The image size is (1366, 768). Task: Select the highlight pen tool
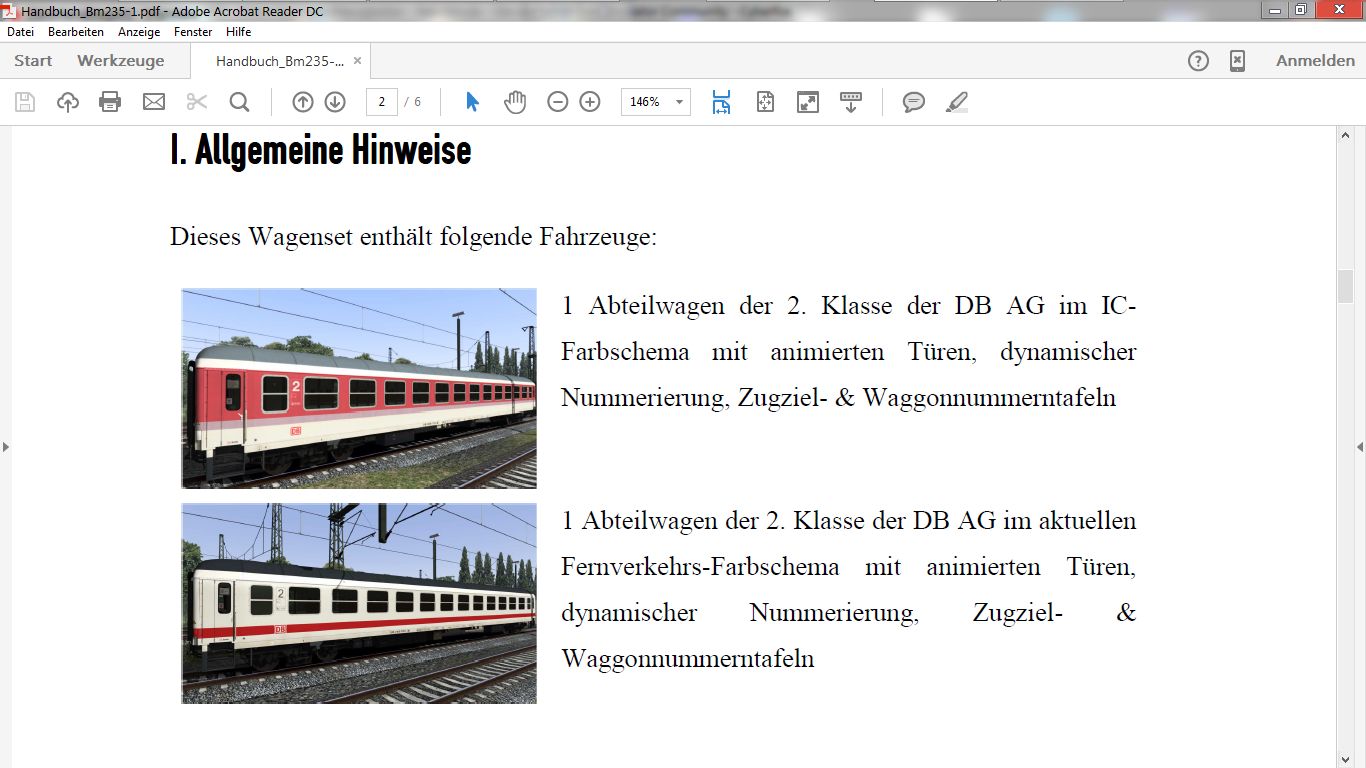pyautogui.click(x=957, y=102)
